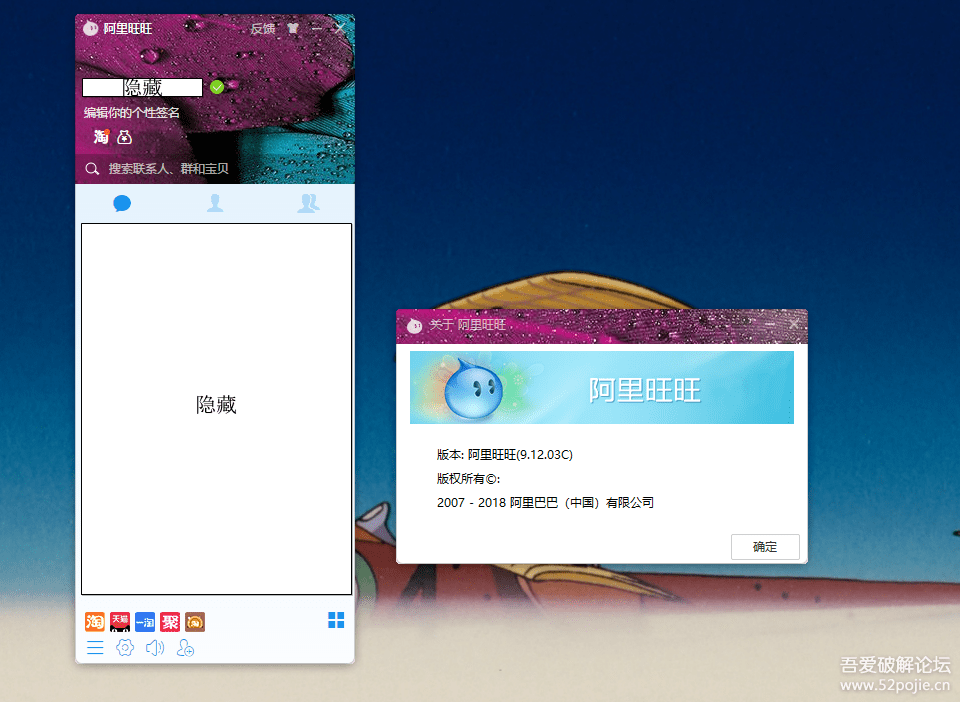Viewport: 960px width, 702px height.
Task: Open the red 聚 Juhuasuan app icon
Action: tap(170, 622)
